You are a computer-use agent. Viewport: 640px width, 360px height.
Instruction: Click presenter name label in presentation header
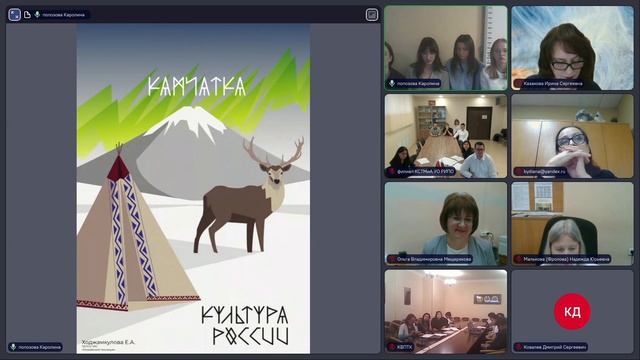tap(64, 15)
